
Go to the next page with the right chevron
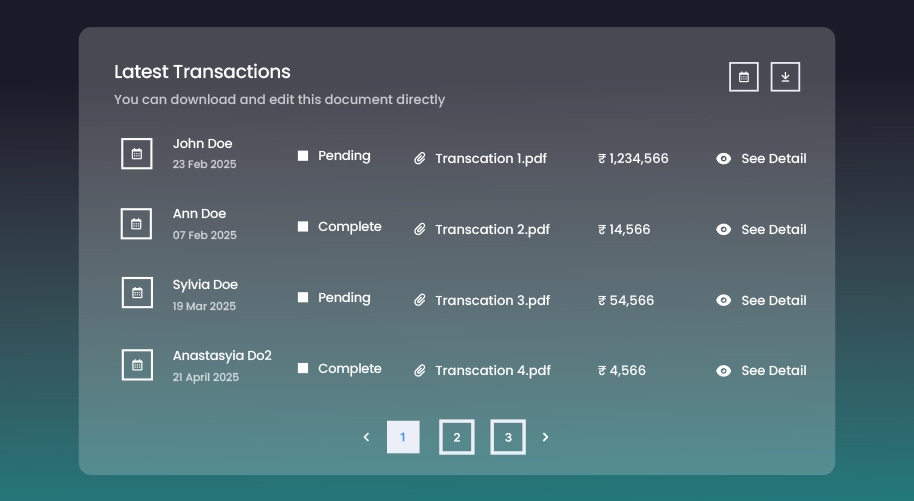click(545, 437)
